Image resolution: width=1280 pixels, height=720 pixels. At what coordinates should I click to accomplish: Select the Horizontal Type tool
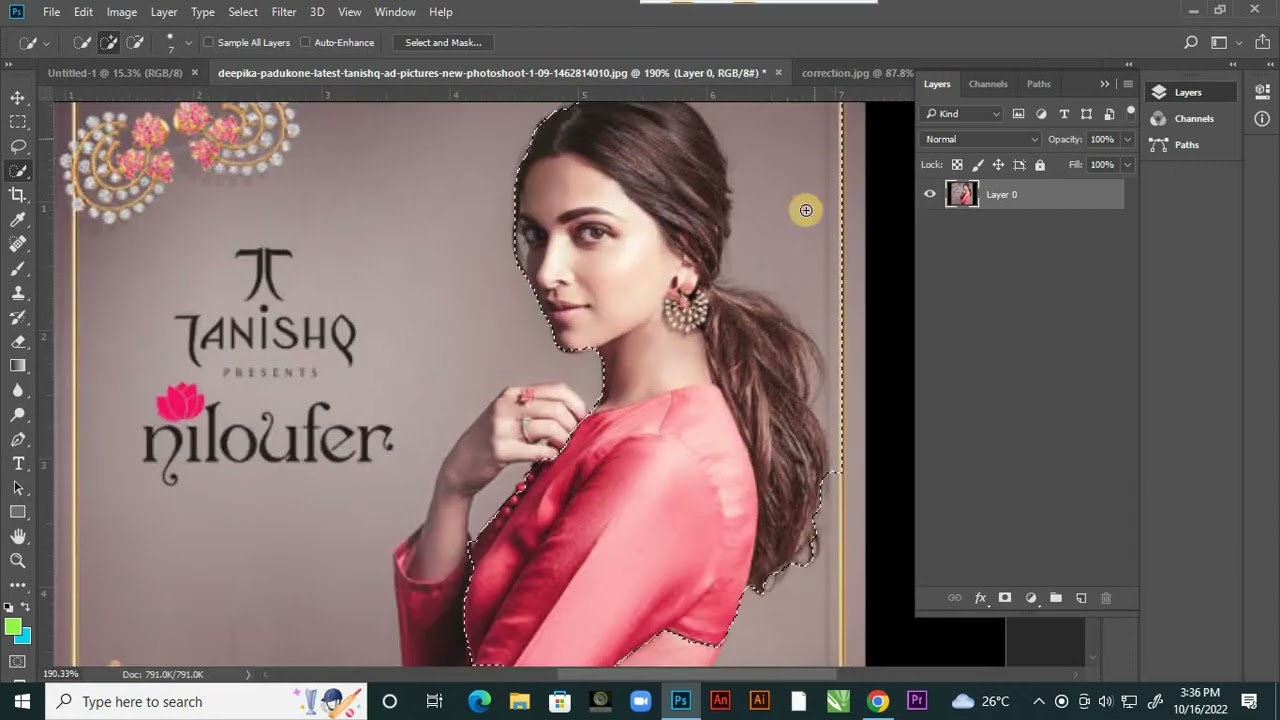pos(18,464)
